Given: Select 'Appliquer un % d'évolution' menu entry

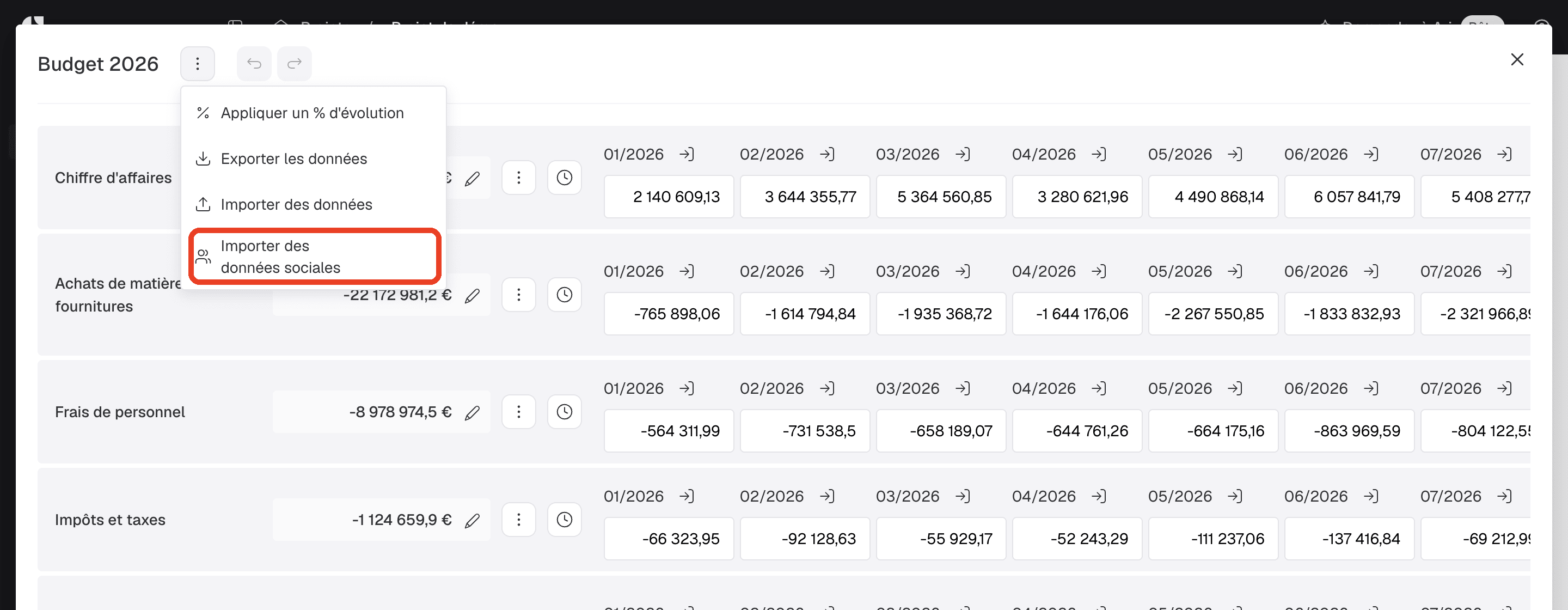Looking at the screenshot, I should click(314, 113).
